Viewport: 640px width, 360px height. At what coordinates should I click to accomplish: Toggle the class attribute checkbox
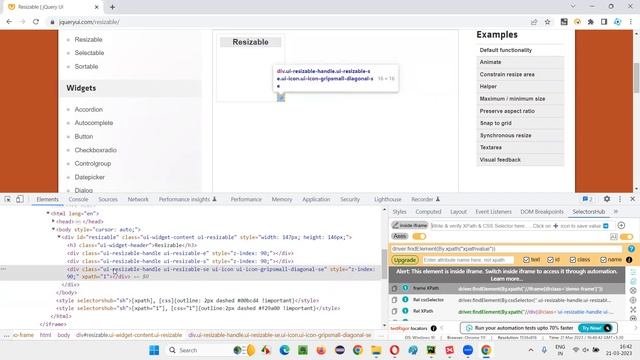point(573,260)
